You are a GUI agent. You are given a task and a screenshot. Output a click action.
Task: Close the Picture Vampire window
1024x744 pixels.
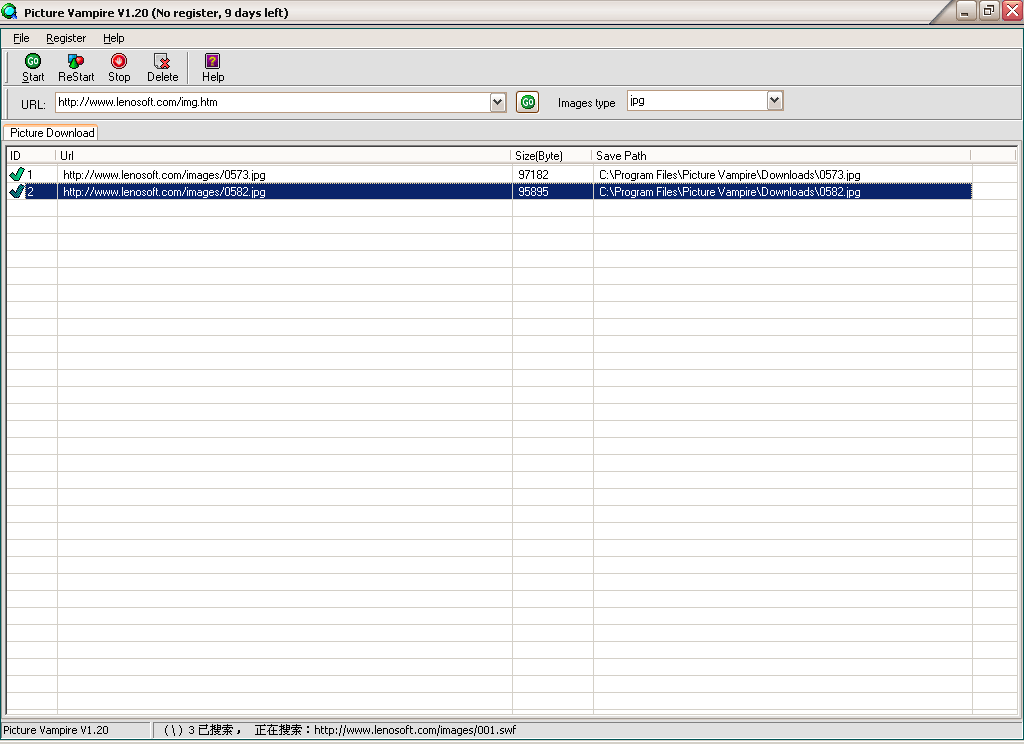[1012, 10]
